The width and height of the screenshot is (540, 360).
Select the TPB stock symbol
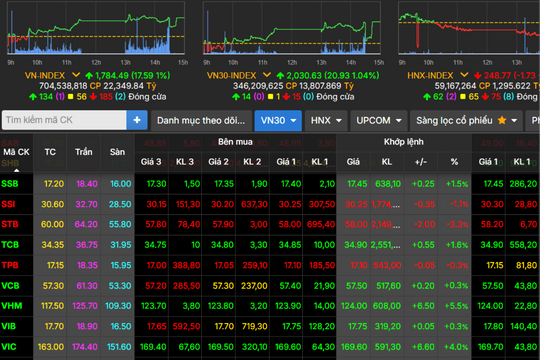10,265
